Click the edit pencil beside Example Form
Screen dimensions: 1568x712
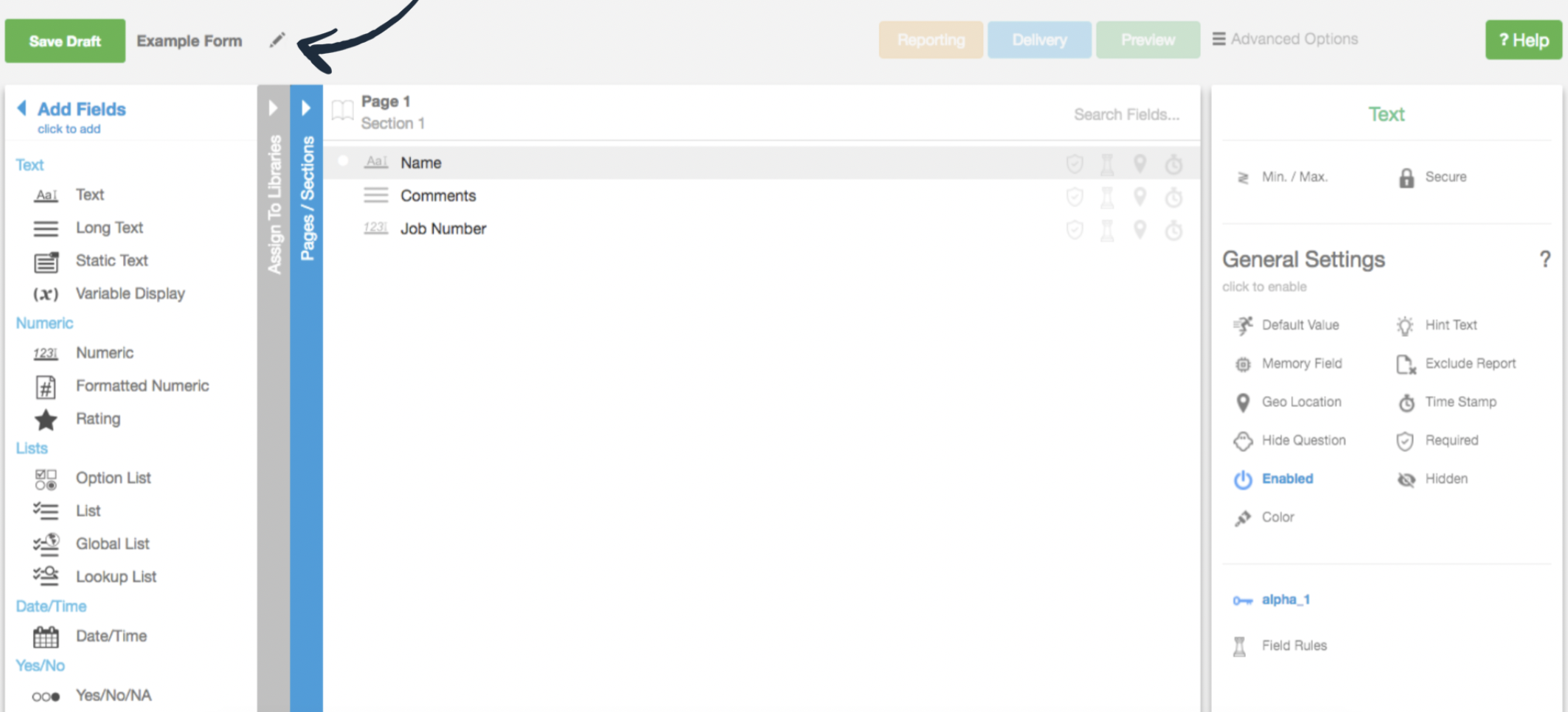[277, 41]
